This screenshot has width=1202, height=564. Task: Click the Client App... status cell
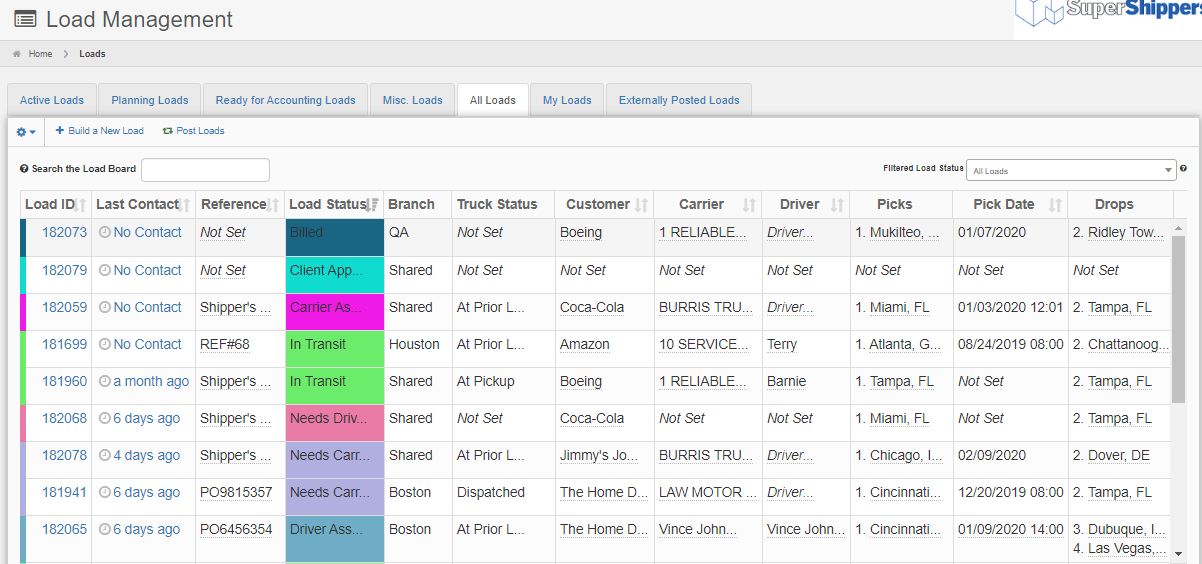pyautogui.click(x=334, y=274)
